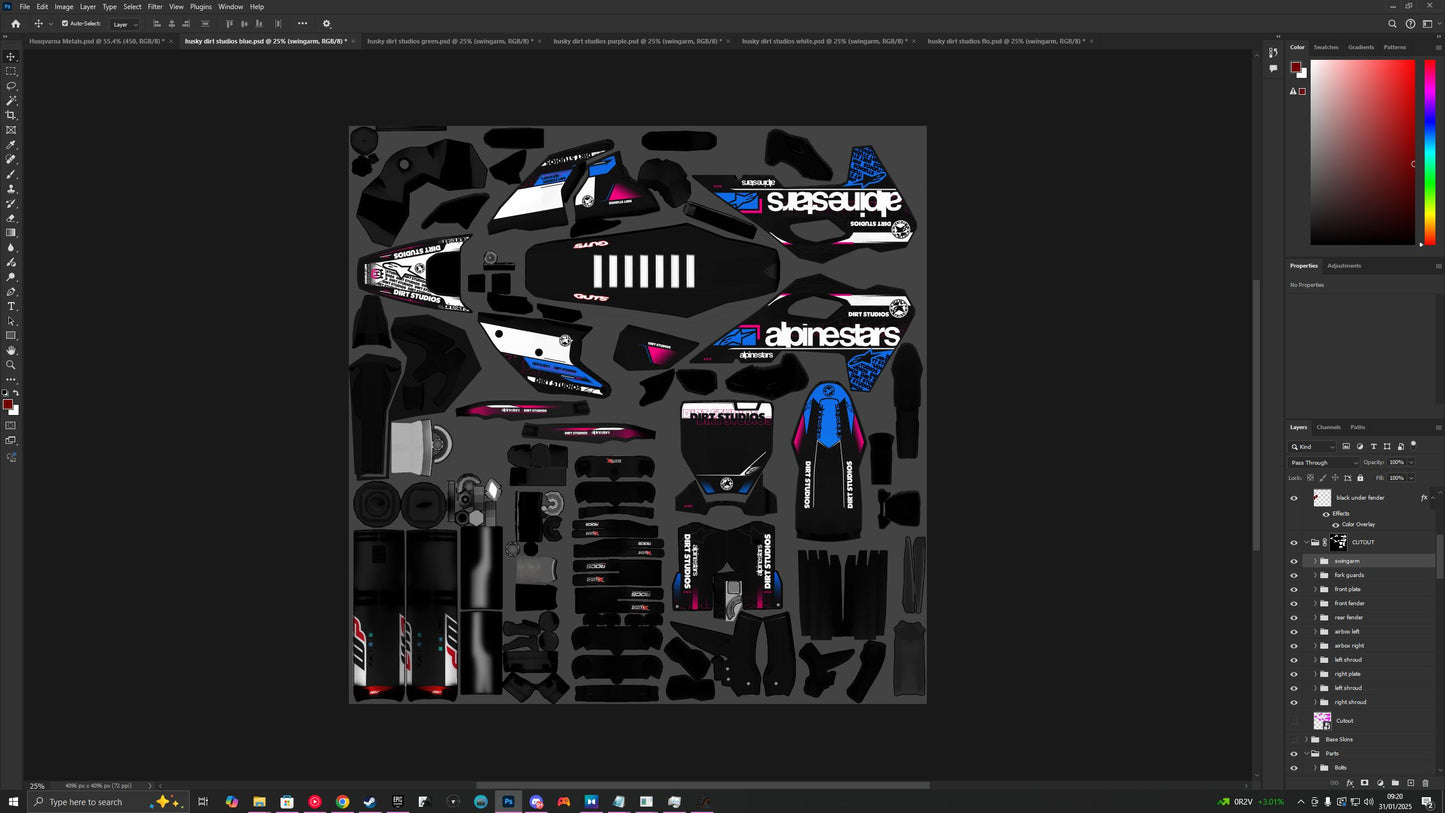Image resolution: width=1445 pixels, height=813 pixels.
Task: Open Photoshop from the Windows taskbar
Action: pyautogui.click(x=508, y=802)
